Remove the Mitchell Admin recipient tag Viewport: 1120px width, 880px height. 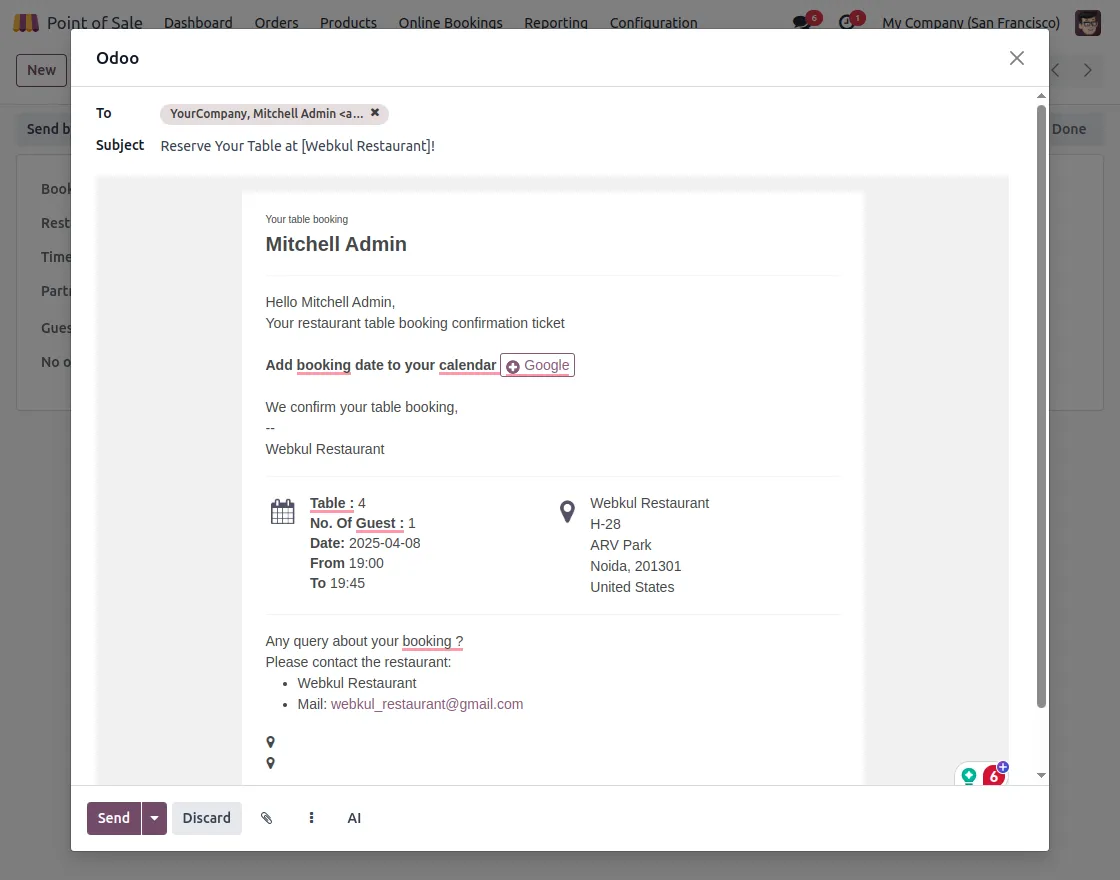[375, 113]
